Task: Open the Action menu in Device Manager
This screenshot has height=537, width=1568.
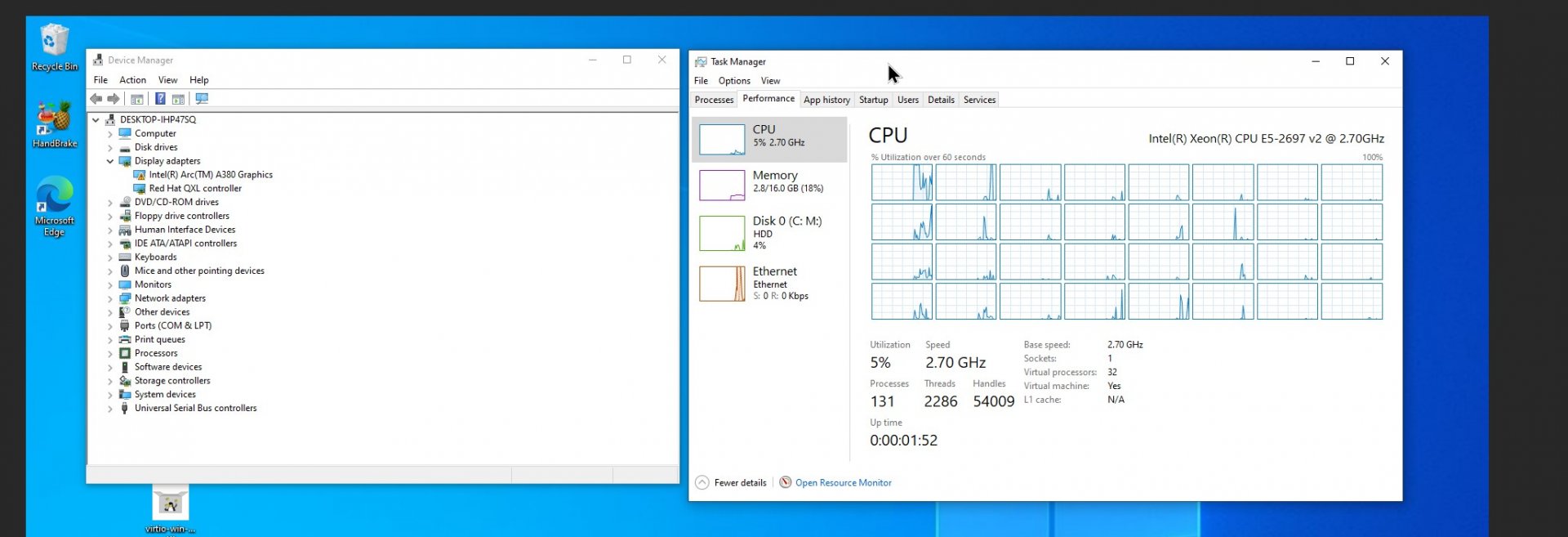Action: pos(132,80)
